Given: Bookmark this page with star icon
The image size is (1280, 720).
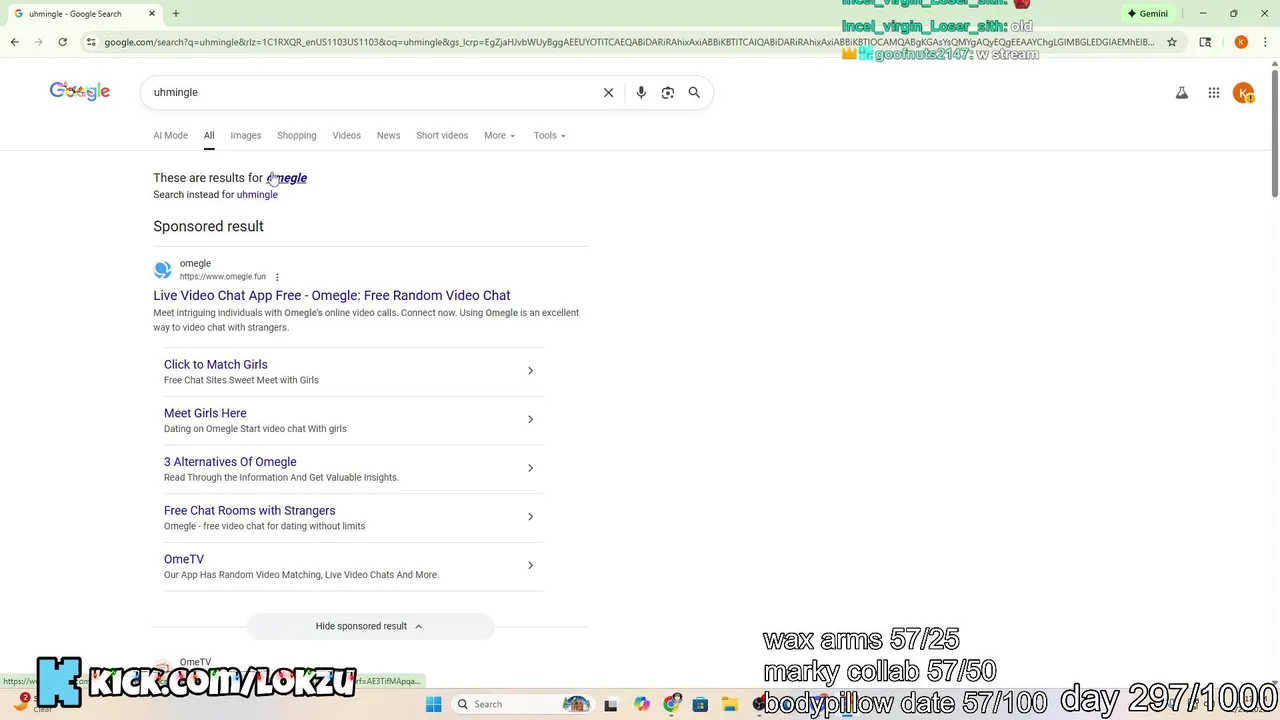Looking at the screenshot, I should coord(1172,42).
